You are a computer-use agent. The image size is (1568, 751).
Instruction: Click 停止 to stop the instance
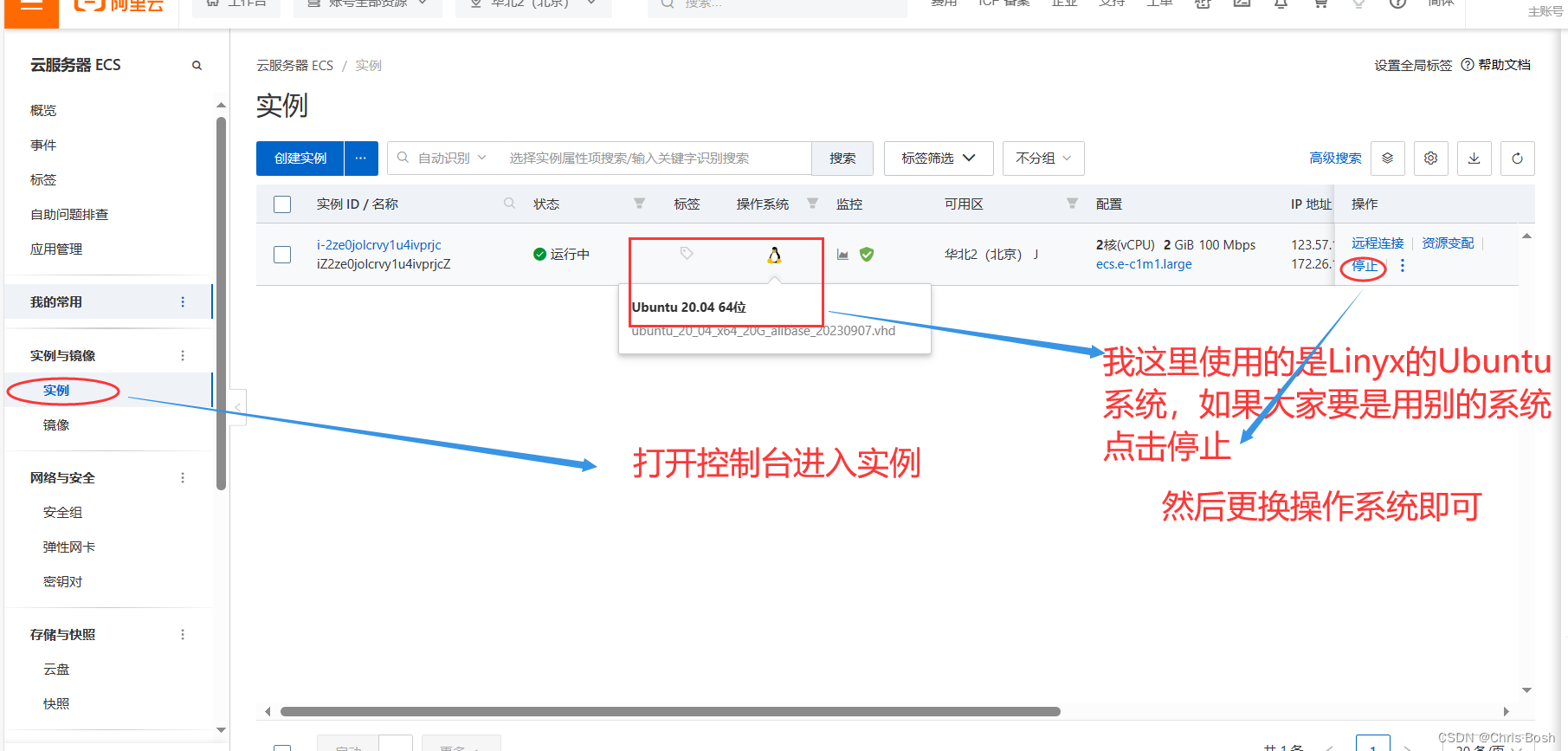coord(1365,266)
